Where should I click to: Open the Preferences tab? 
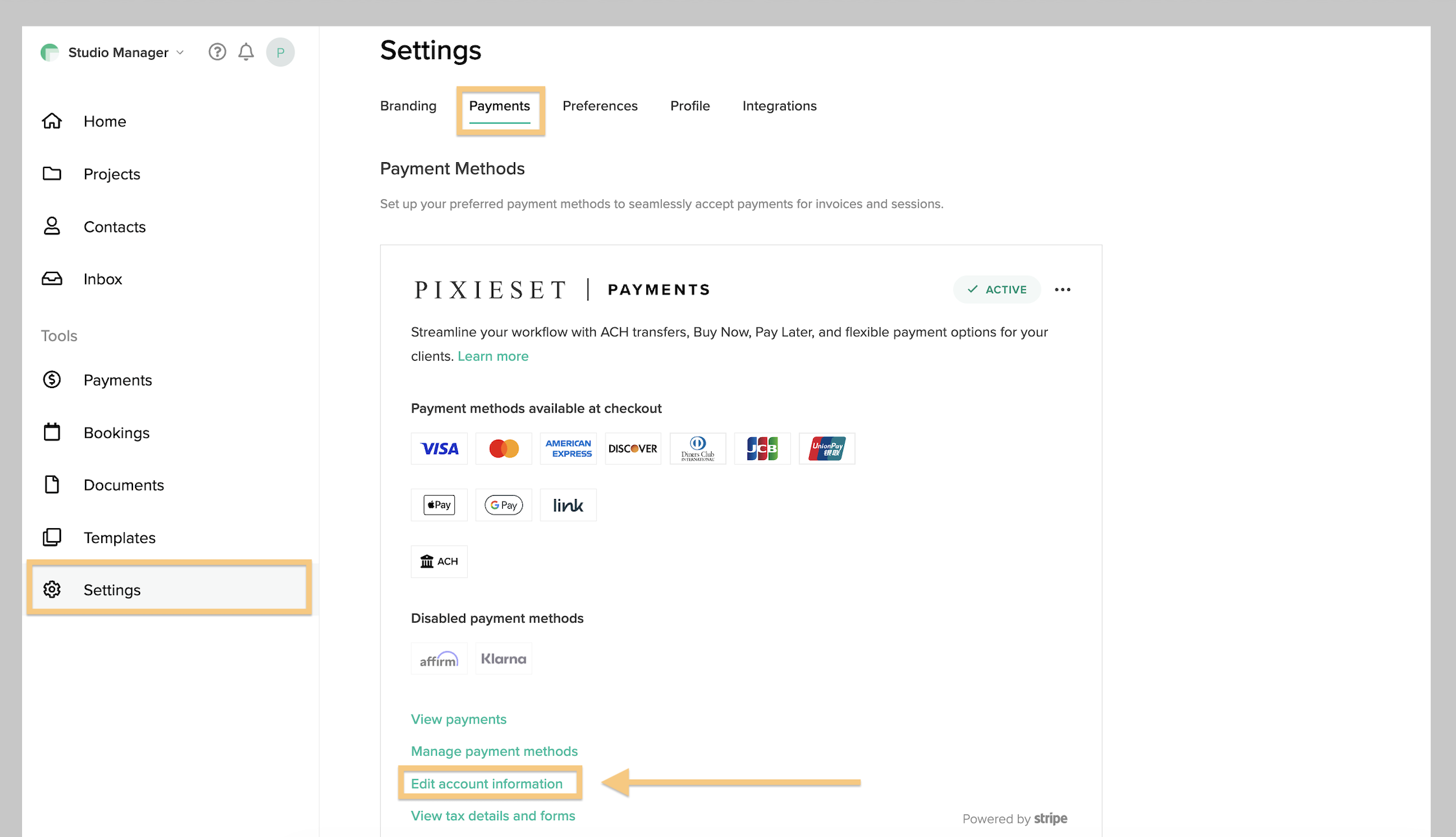pos(600,106)
